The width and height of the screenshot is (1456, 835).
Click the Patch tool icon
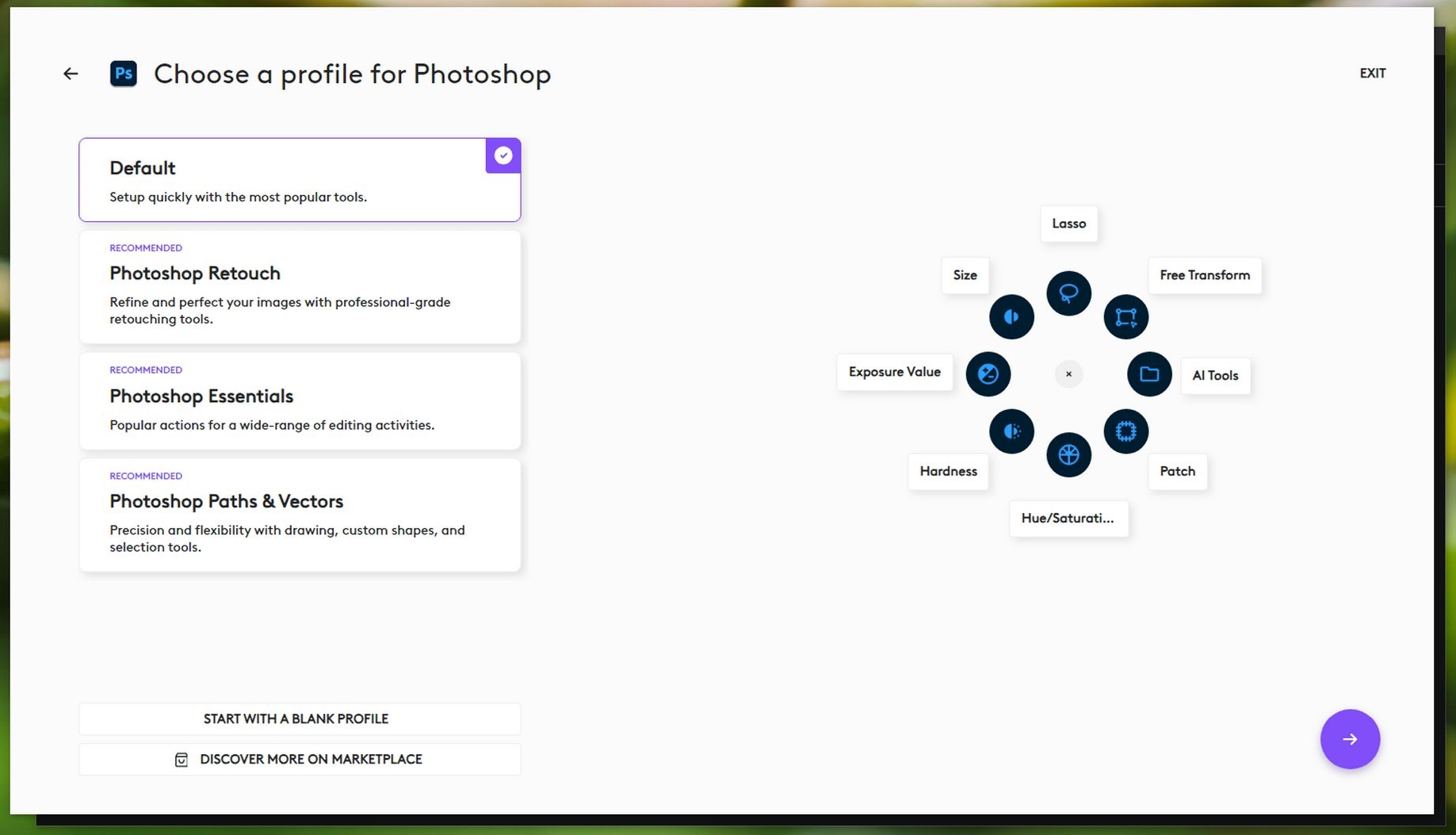1125,431
